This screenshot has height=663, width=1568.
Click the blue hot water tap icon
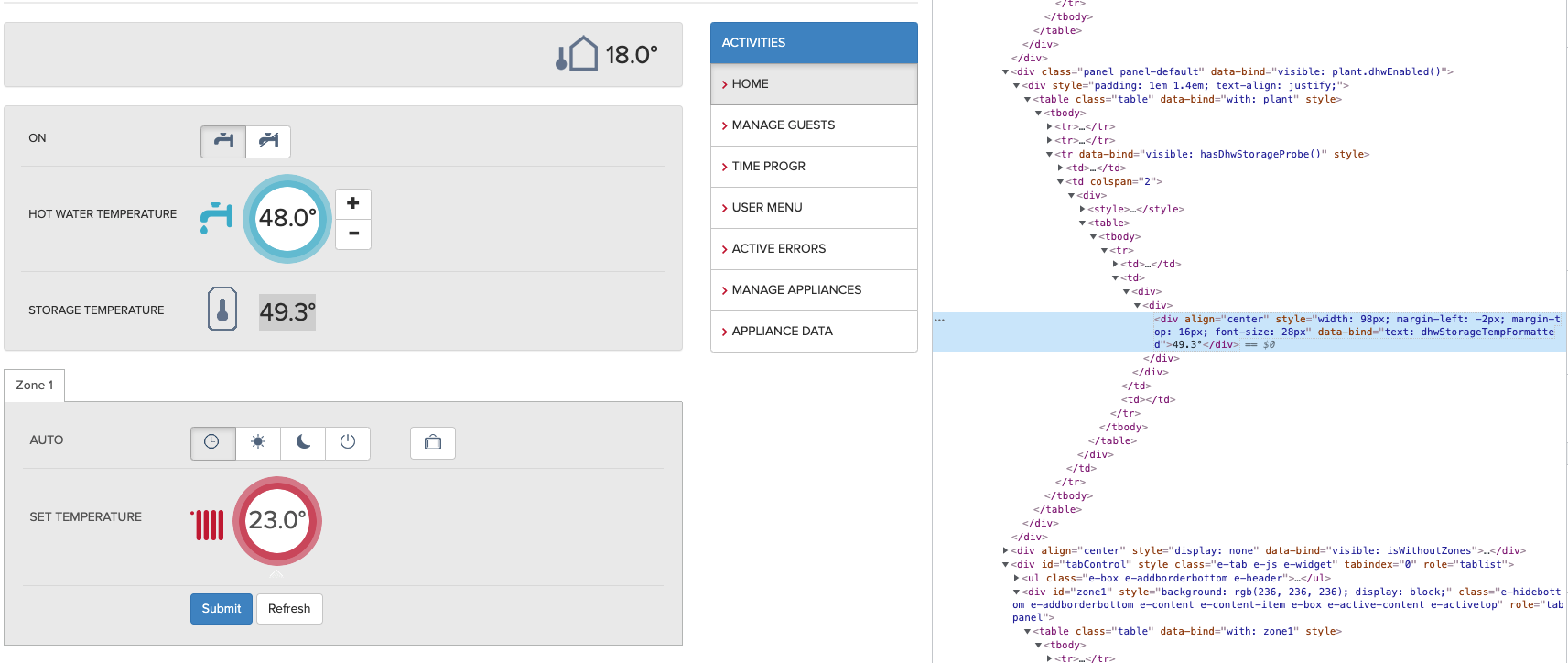(x=216, y=218)
